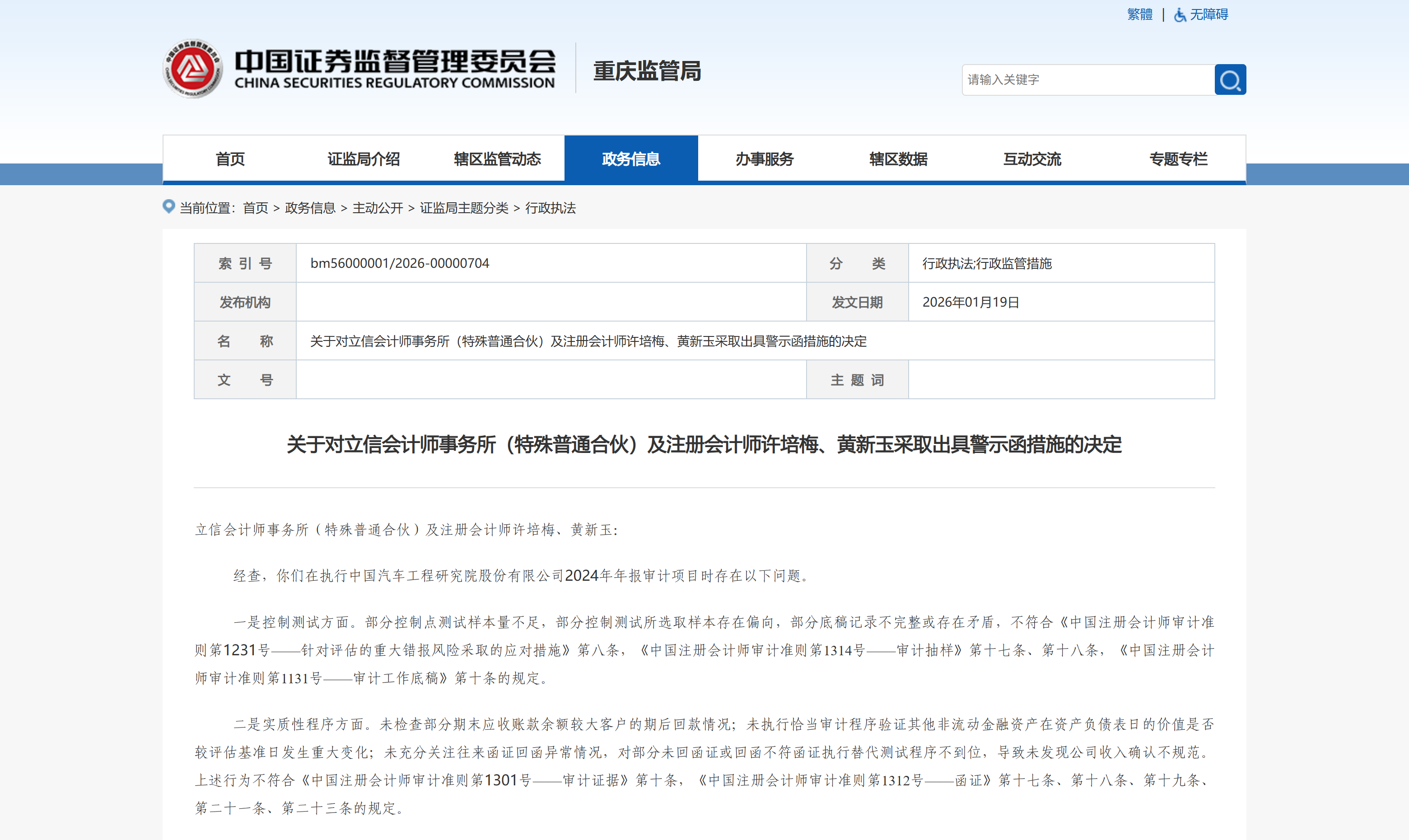The image size is (1409, 840).
Task: Click 首页 in the breadcrumb trail
Action: (x=255, y=208)
